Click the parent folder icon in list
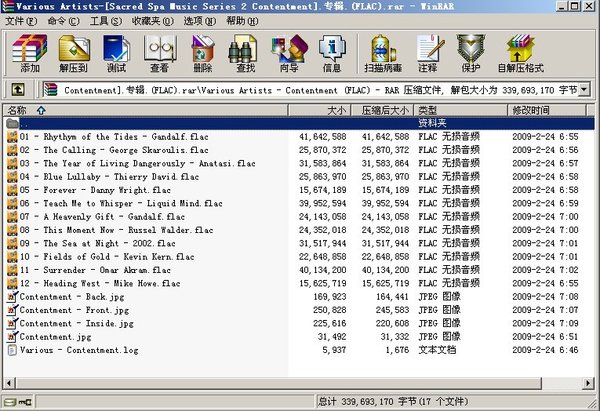Image resolution: width=600 pixels, height=411 pixels. click(x=12, y=123)
